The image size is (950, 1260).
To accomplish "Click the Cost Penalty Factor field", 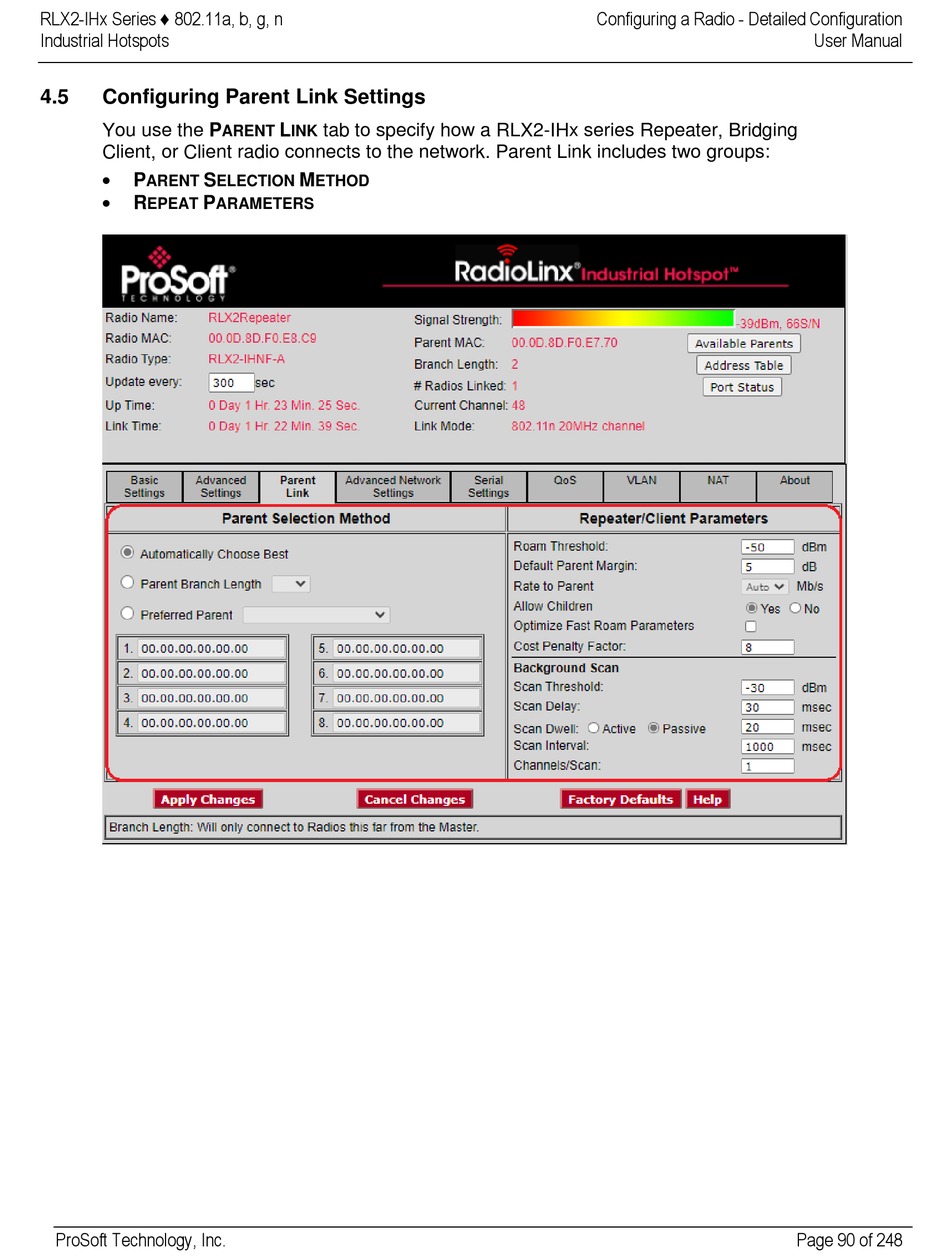I will [x=768, y=647].
